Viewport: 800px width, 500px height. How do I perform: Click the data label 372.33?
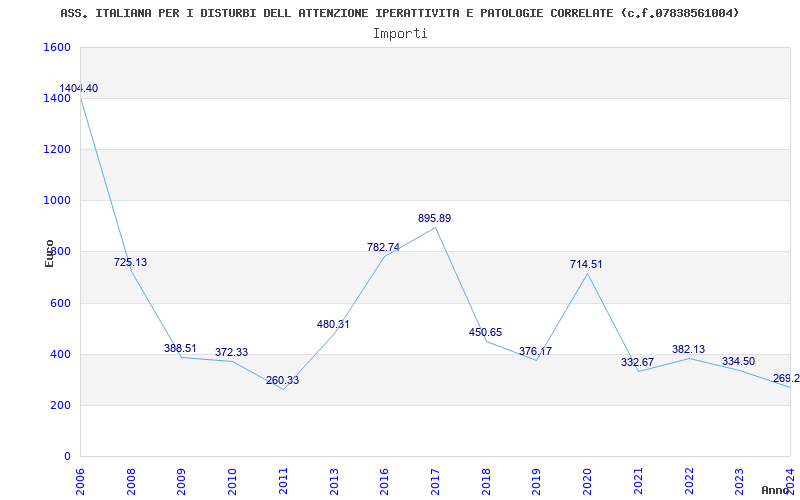coord(231,352)
